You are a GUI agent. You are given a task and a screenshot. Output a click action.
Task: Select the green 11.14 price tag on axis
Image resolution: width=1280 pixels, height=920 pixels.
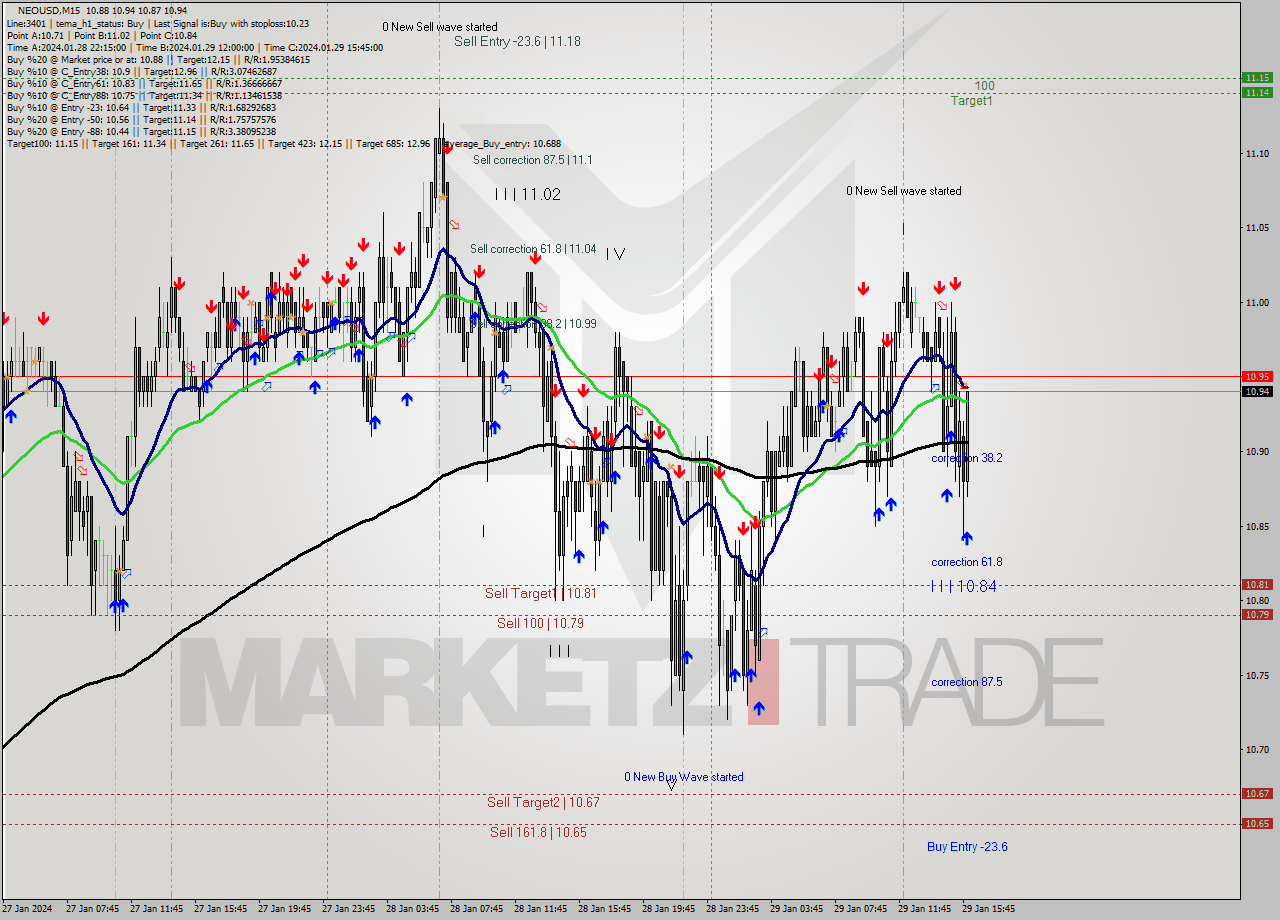coord(1257,92)
